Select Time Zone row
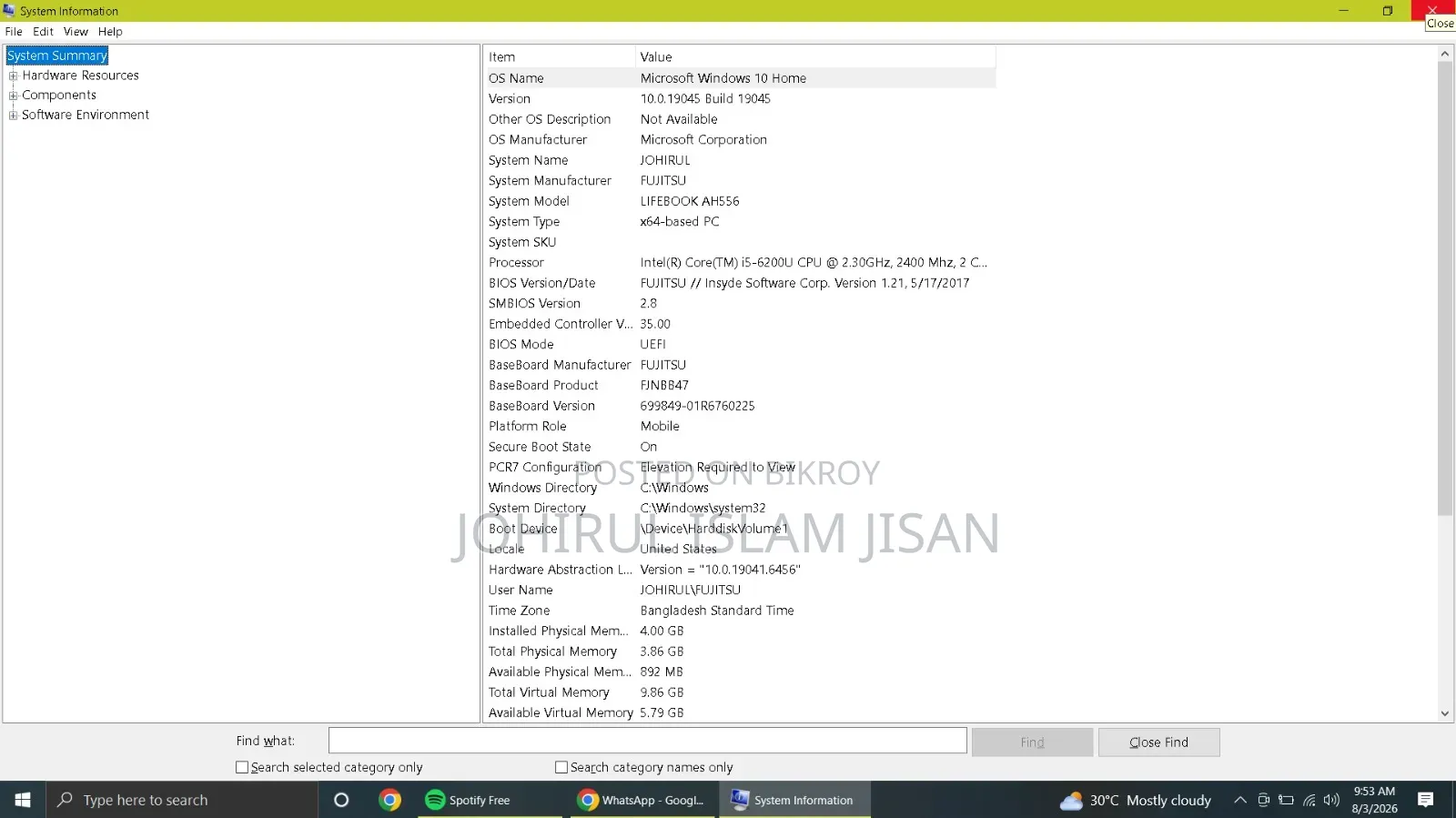Screen dimensions: 1456x818 [x=740, y=611]
